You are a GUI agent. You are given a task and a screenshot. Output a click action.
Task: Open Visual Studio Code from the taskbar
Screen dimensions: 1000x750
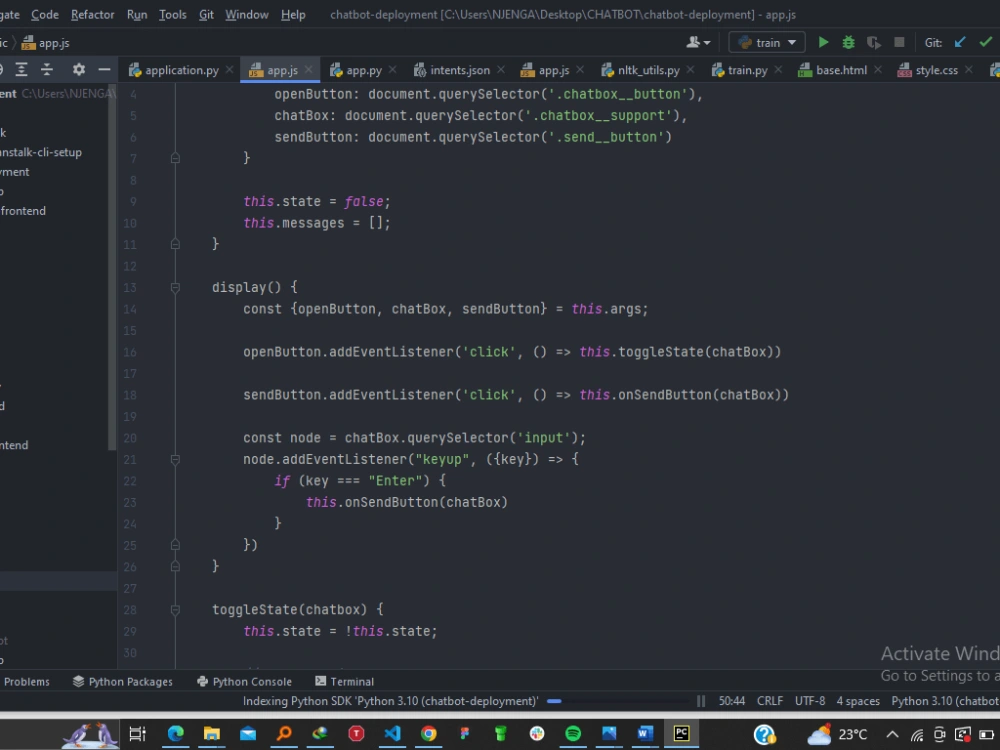pyautogui.click(x=392, y=733)
